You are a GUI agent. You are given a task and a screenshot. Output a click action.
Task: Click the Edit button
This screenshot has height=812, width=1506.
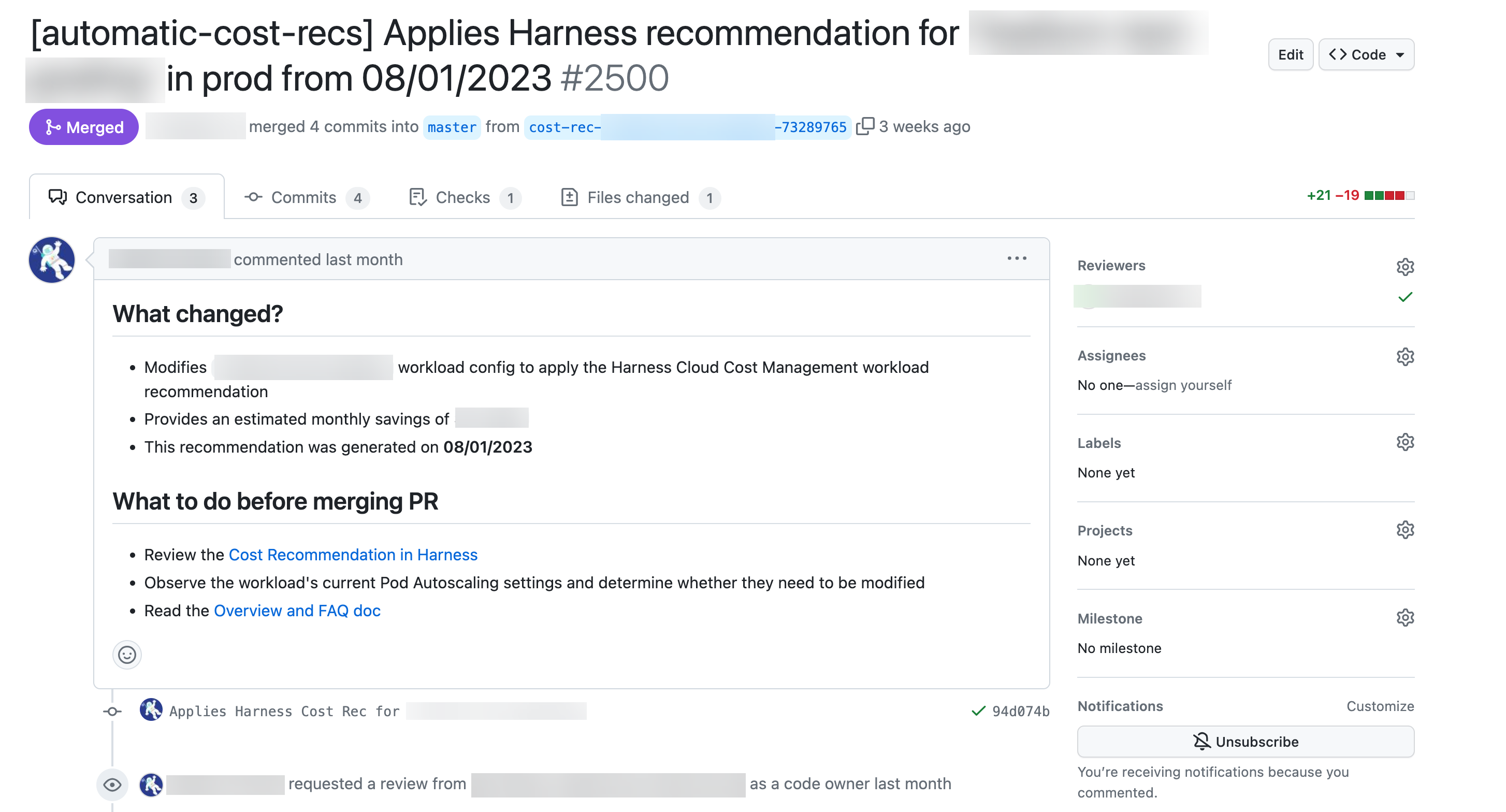pos(1291,54)
